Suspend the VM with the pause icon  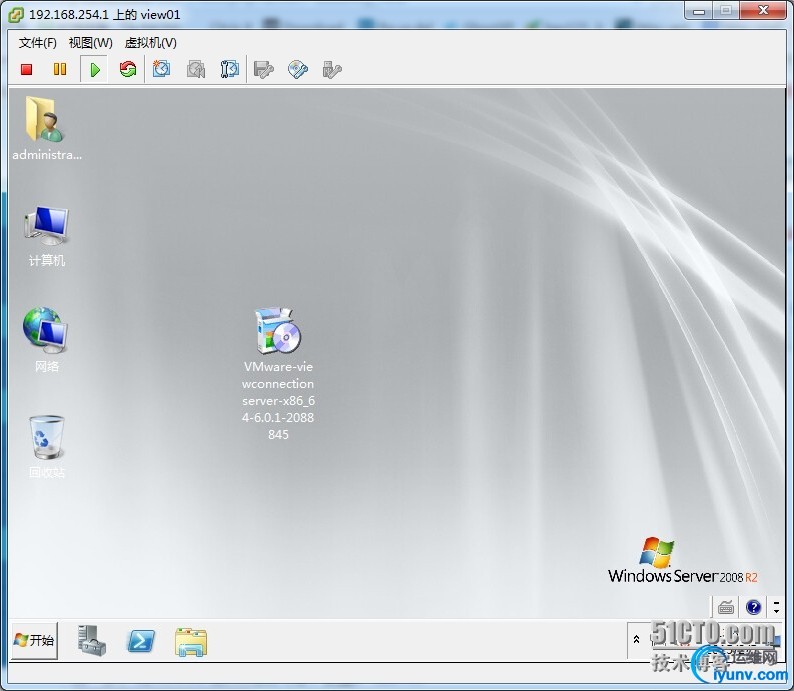60,69
